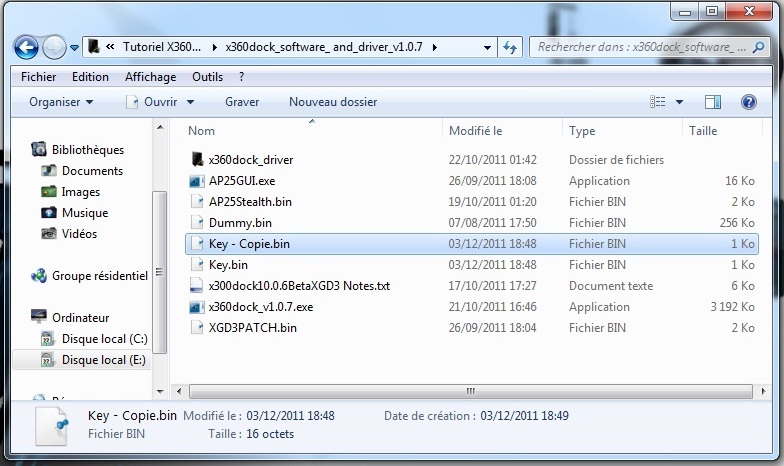Open Vidéos library in sidebar
Screen dimensions: 784x466
79,234
